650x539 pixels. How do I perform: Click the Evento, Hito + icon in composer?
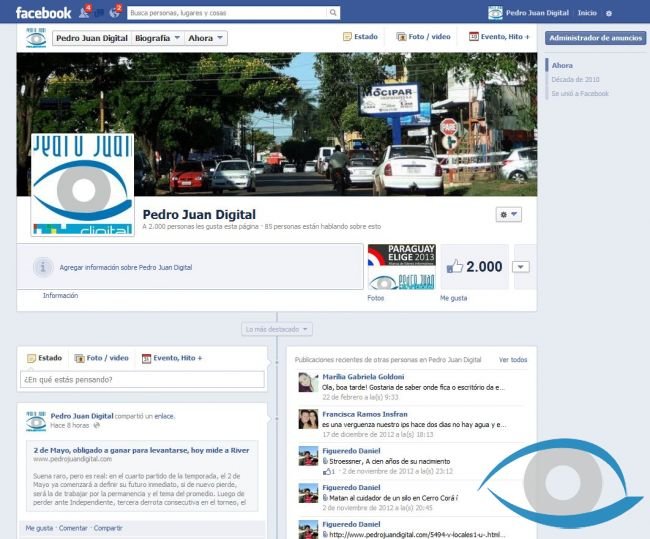tap(146, 358)
